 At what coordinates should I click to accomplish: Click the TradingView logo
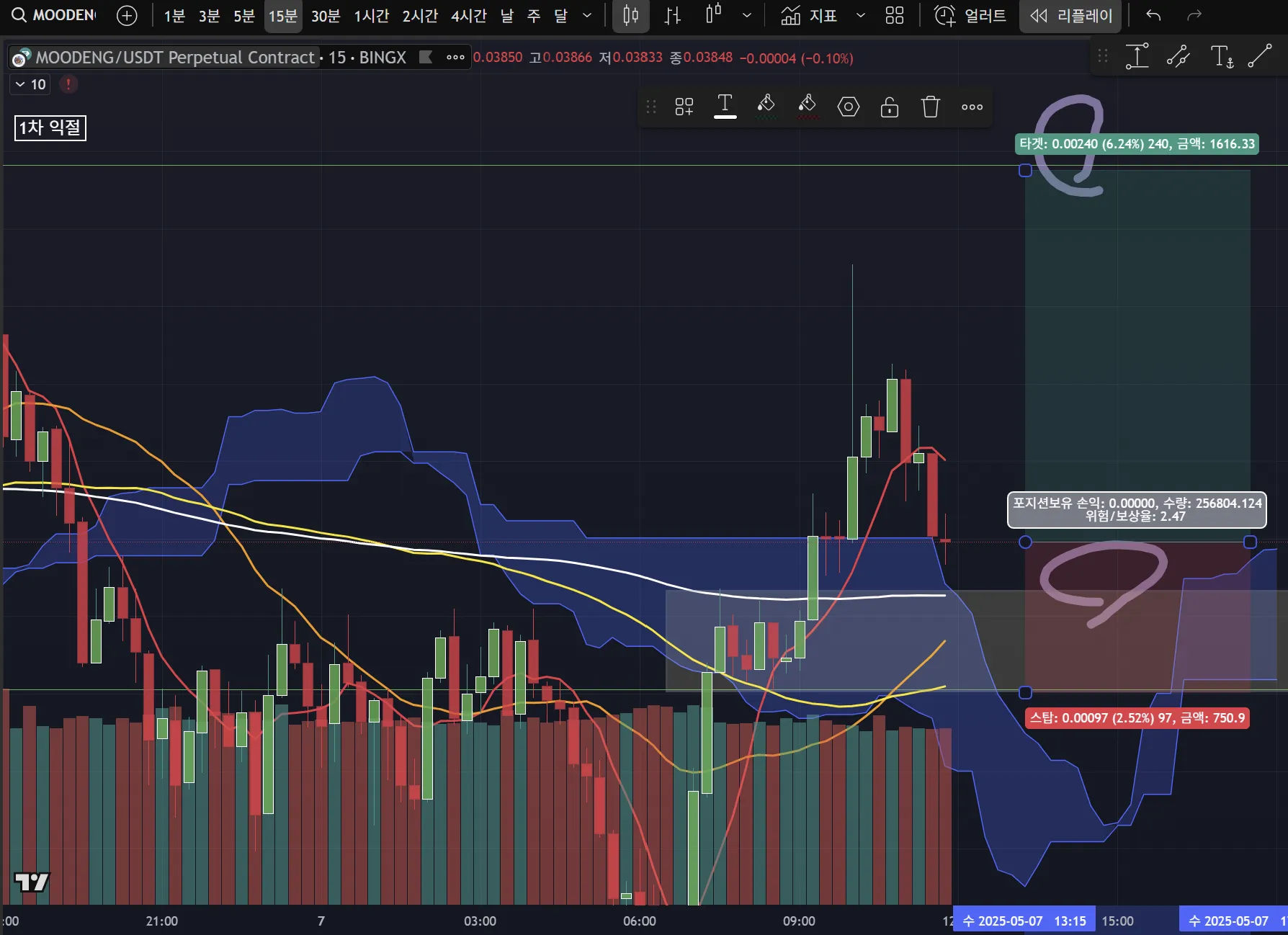click(32, 882)
